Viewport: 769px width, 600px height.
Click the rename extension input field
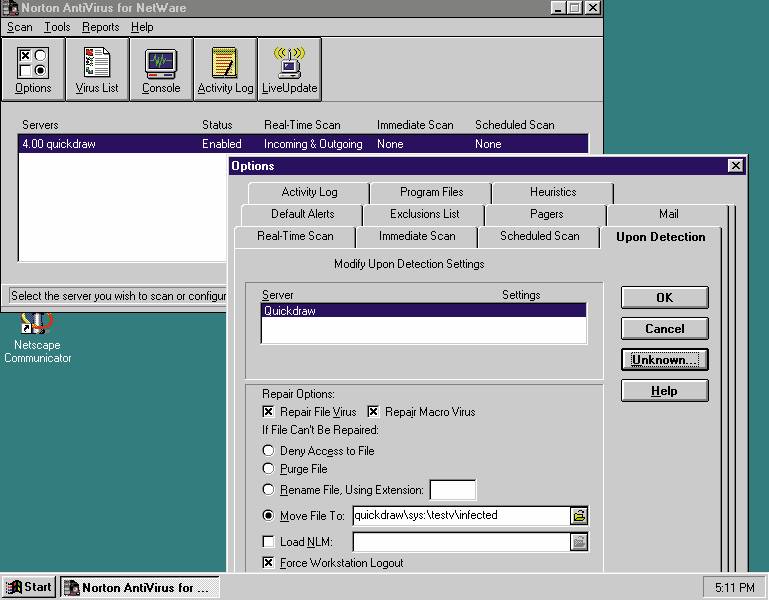point(453,490)
